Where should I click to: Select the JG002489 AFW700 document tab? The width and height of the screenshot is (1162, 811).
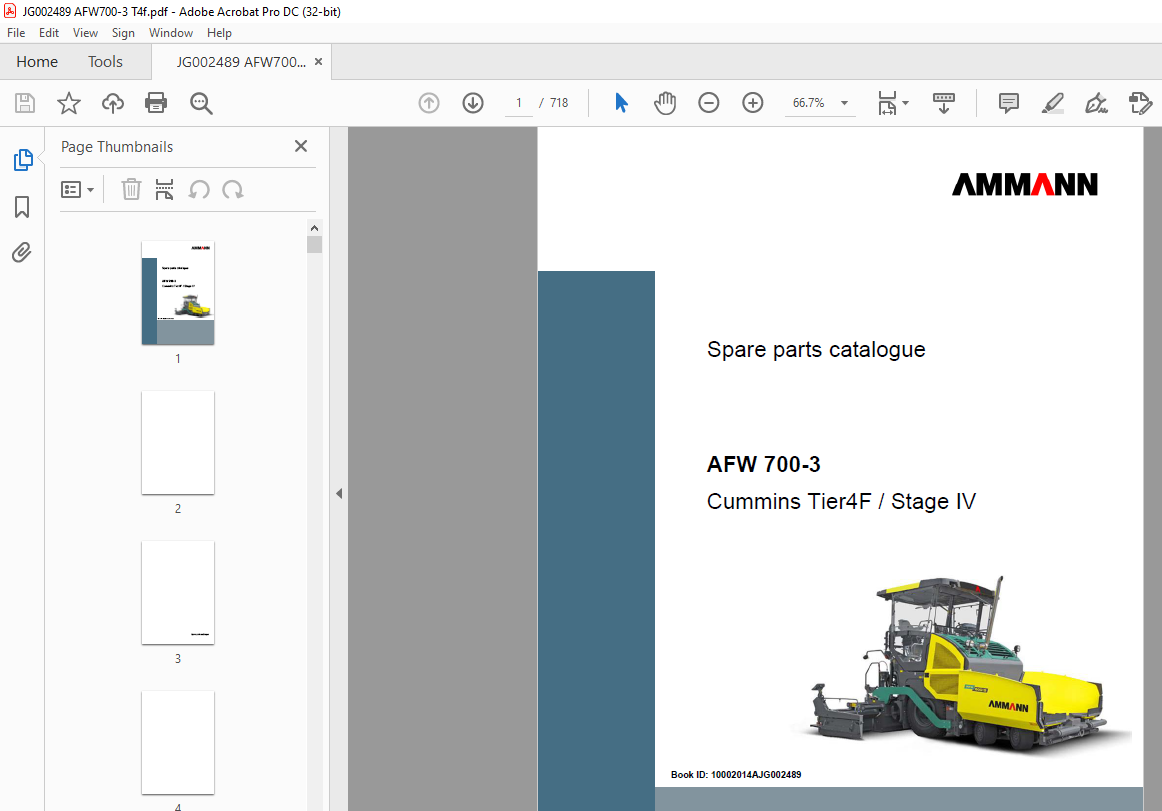[241, 62]
